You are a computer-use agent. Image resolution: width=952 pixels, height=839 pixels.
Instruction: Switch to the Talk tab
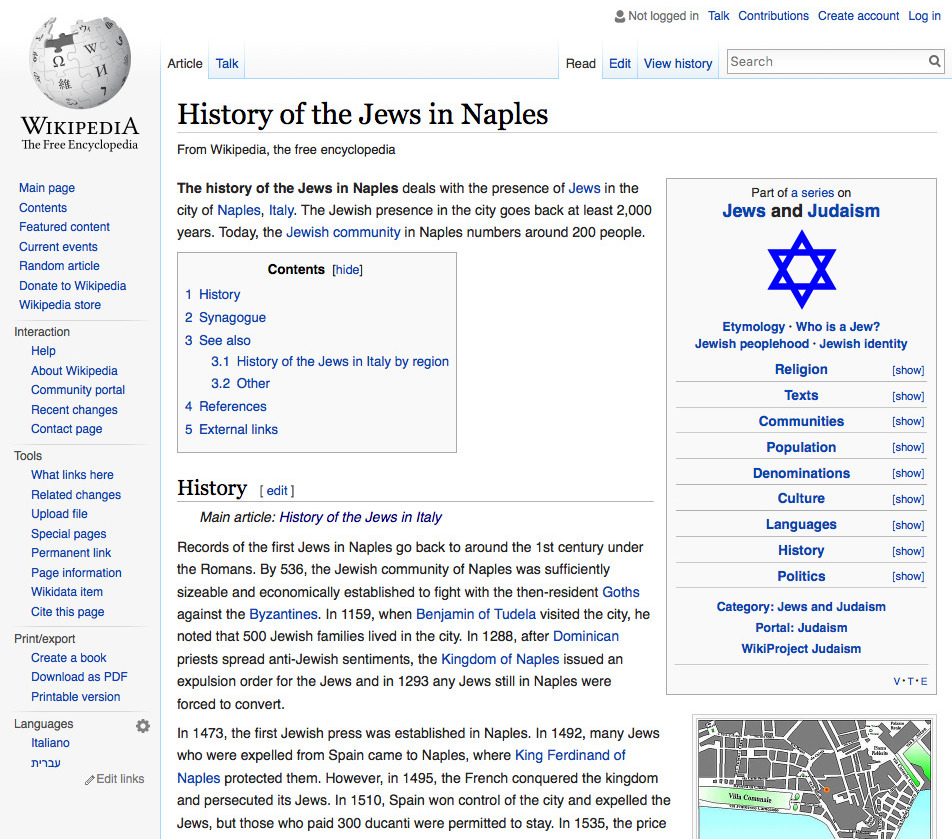tap(226, 63)
